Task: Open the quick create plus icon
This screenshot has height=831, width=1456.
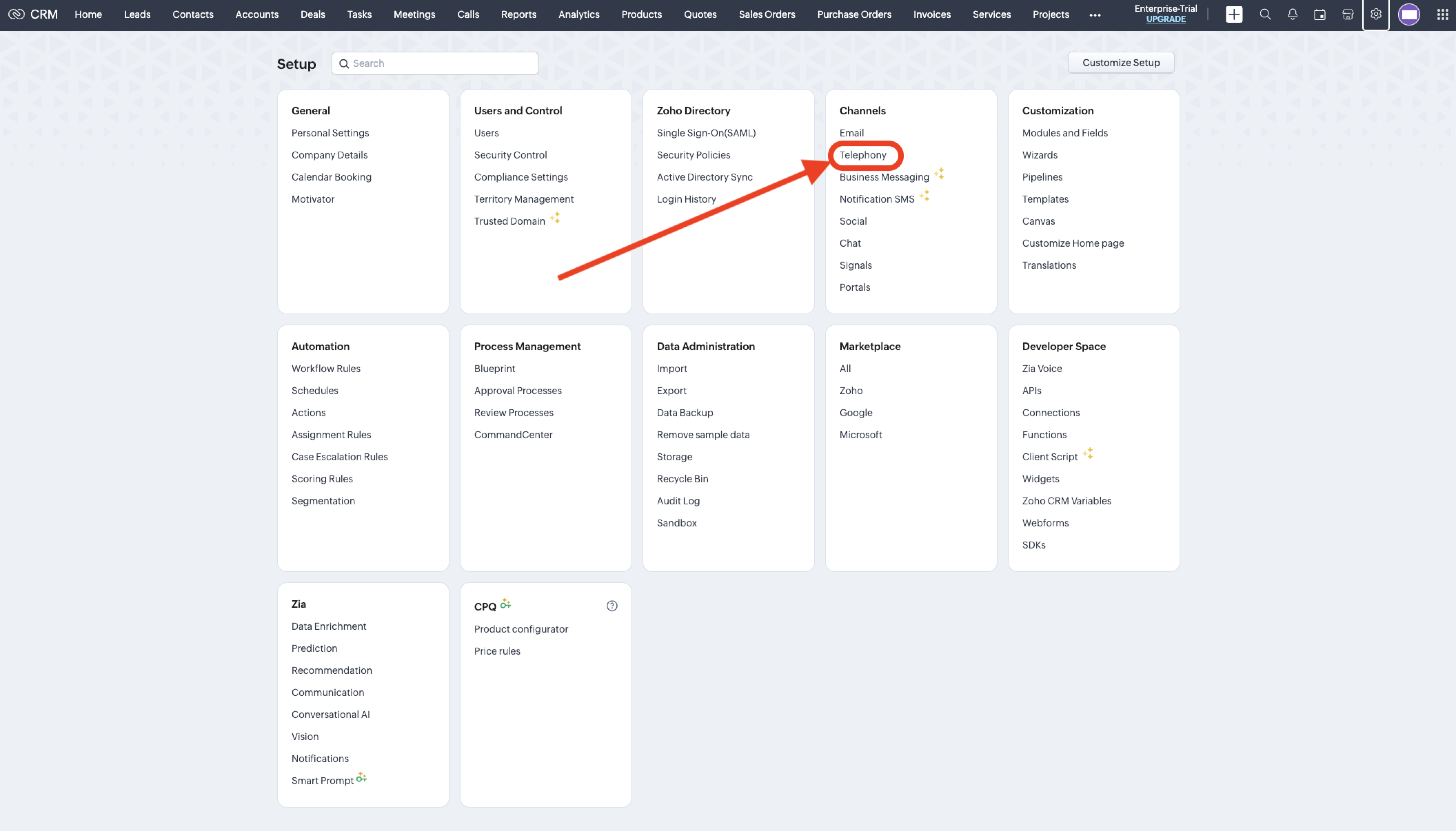Action: pos(1234,14)
